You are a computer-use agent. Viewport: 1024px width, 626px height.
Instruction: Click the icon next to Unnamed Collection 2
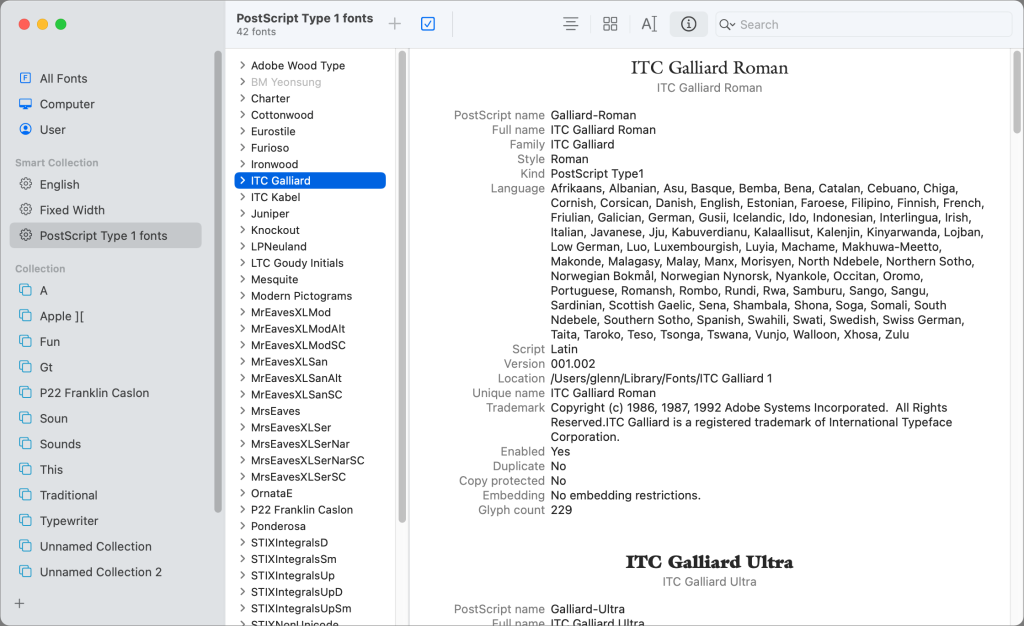click(x=25, y=571)
